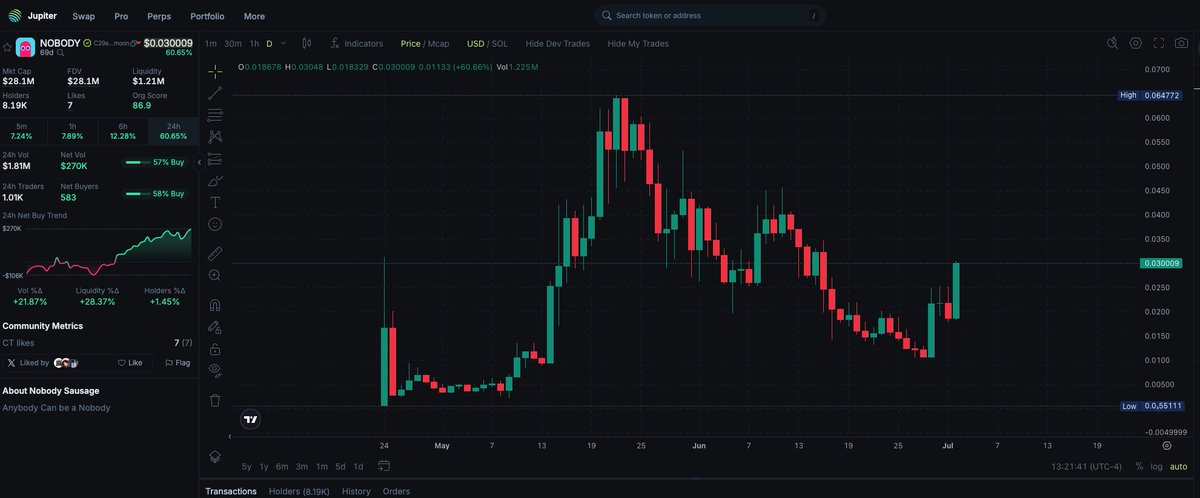The image size is (1200, 498).
Task: Open the Perps page
Action: click(159, 16)
